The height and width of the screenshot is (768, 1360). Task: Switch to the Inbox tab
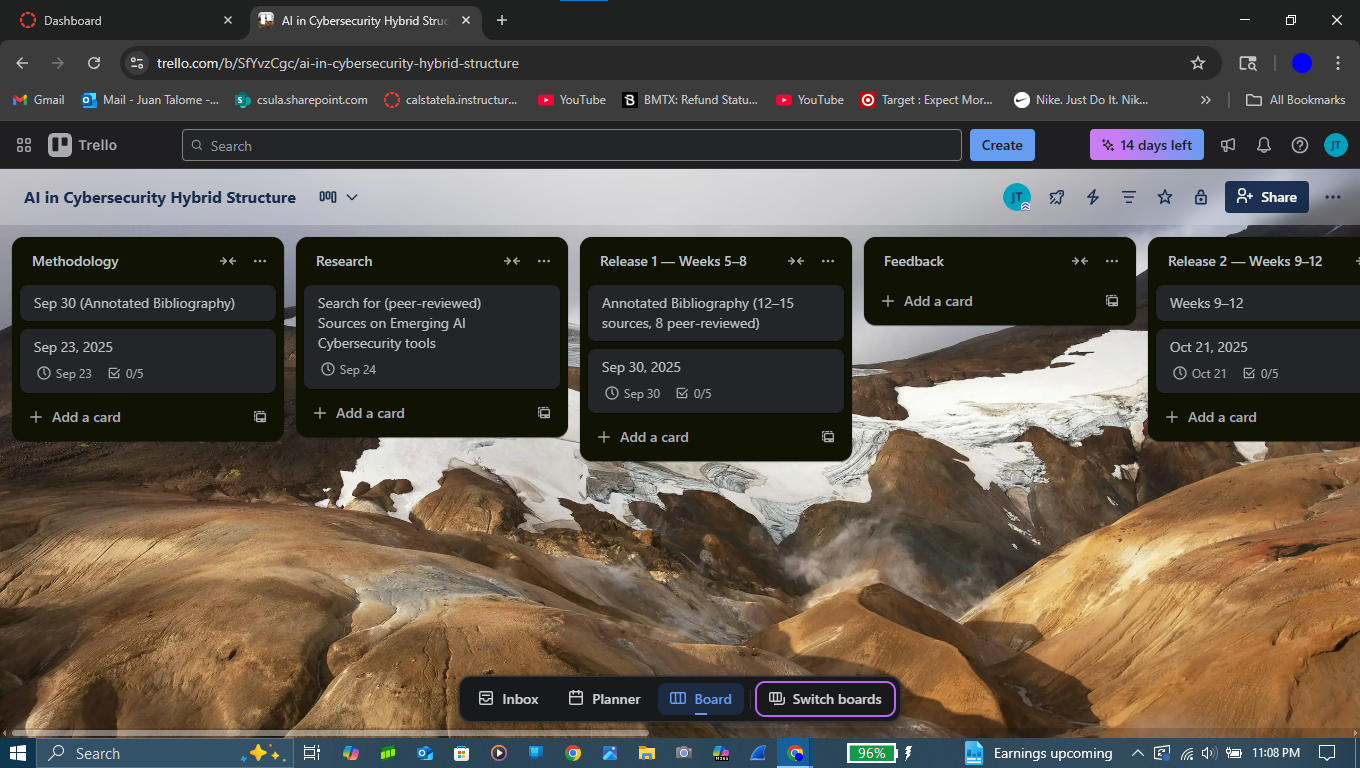tap(508, 699)
